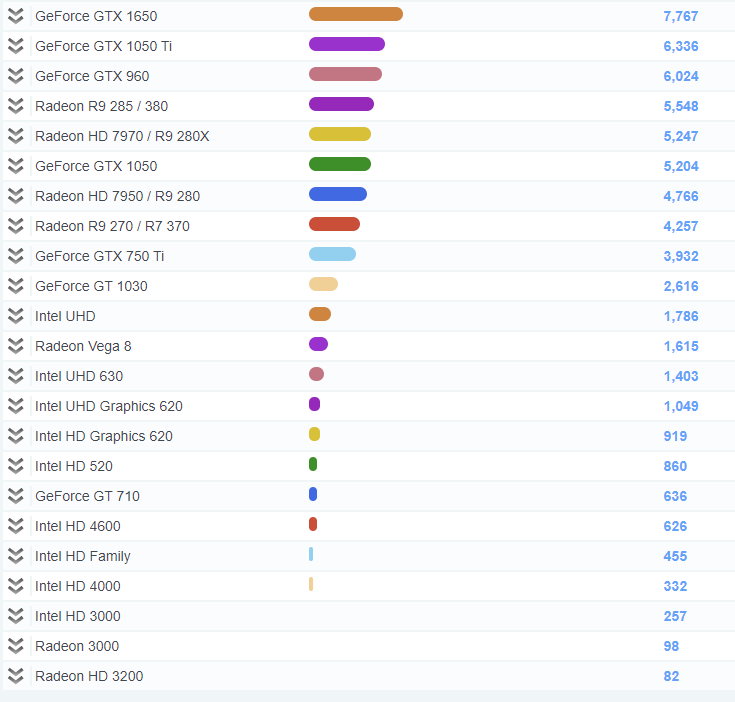The width and height of the screenshot is (735, 702).
Task: Click the yellow Radeon HD 7970 score bar
Action: (340, 134)
